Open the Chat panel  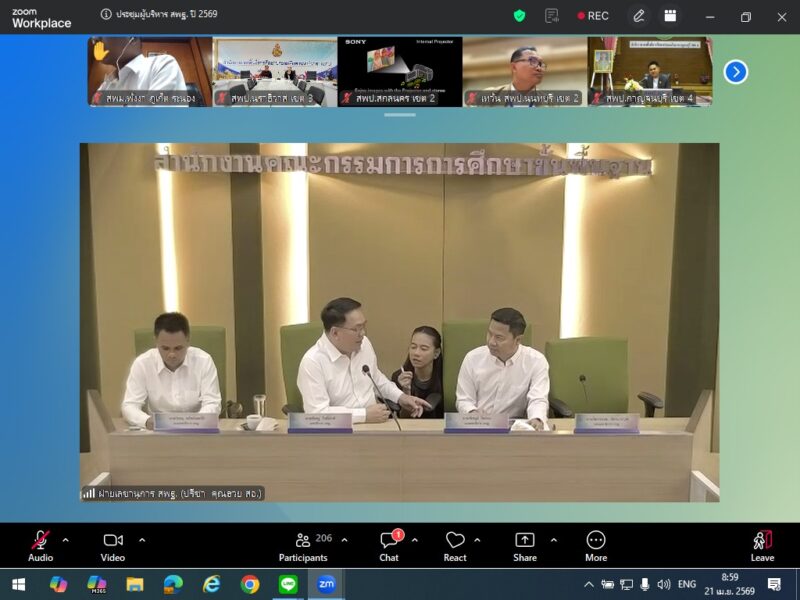click(389, 545)
